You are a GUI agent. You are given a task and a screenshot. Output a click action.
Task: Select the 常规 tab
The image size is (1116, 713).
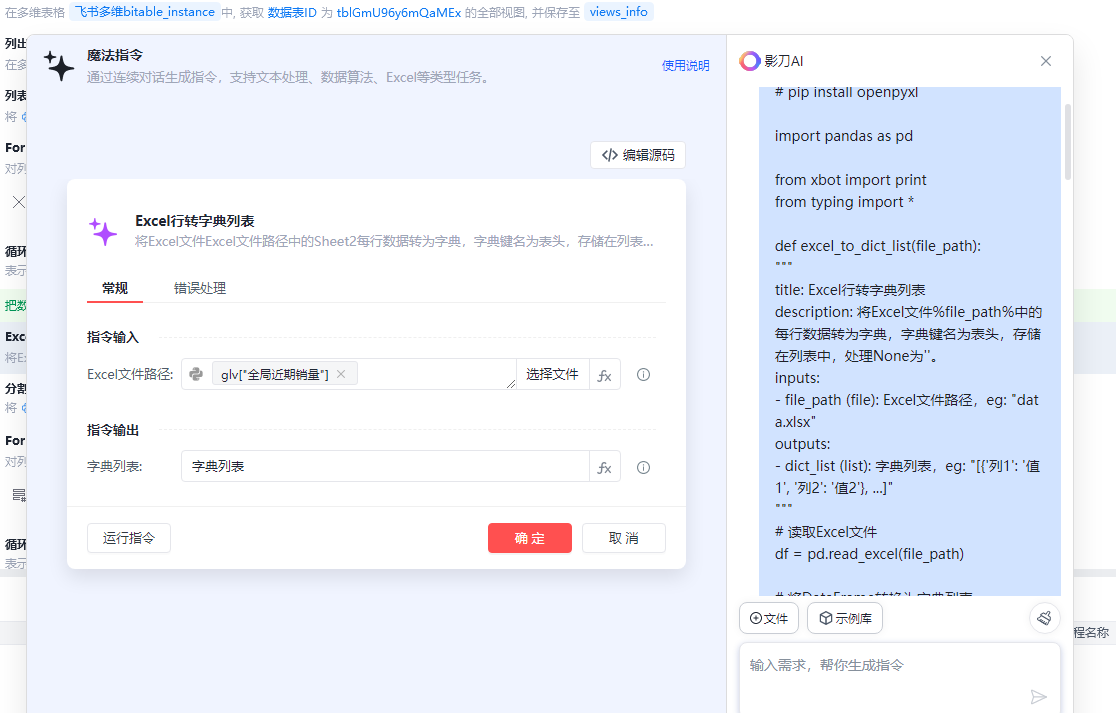pyautogui.click(x=115, y=288)
